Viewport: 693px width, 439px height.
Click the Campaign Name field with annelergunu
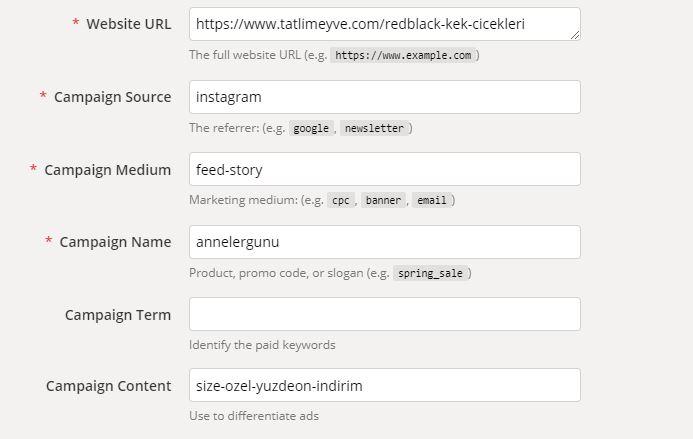[x=384, y=242]
